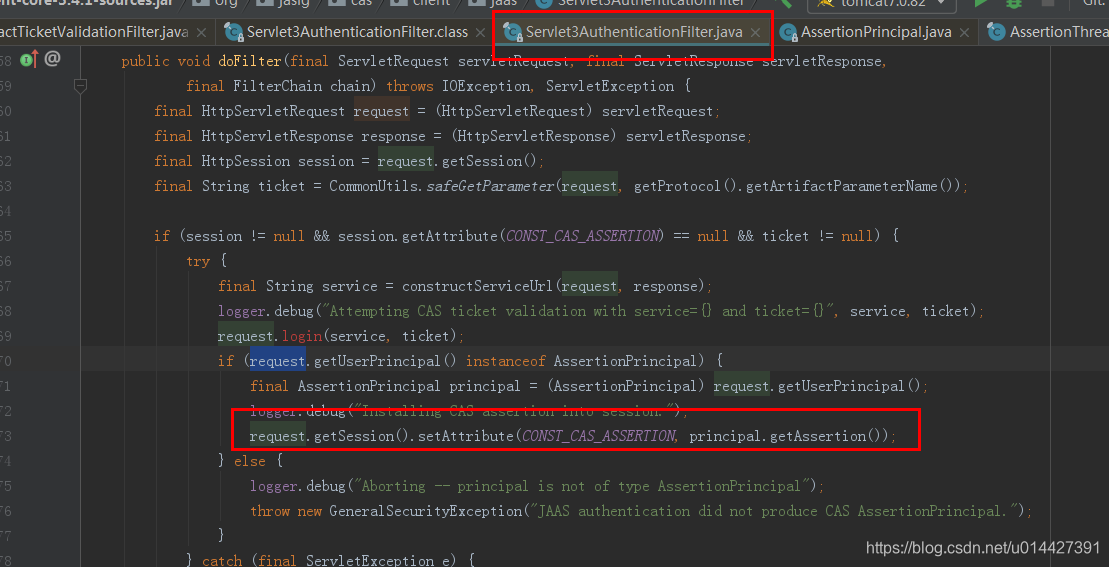
Task: Switch to Servlet3AuthenticationFilter.java tab
Action: [634, 33]
